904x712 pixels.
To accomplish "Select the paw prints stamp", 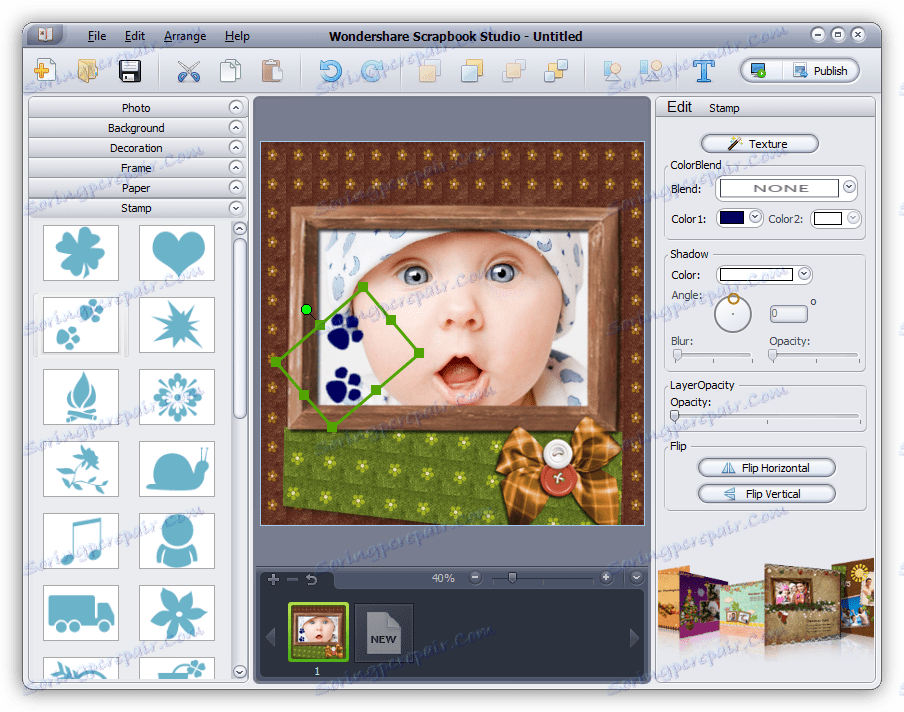I will click(81, 323).
